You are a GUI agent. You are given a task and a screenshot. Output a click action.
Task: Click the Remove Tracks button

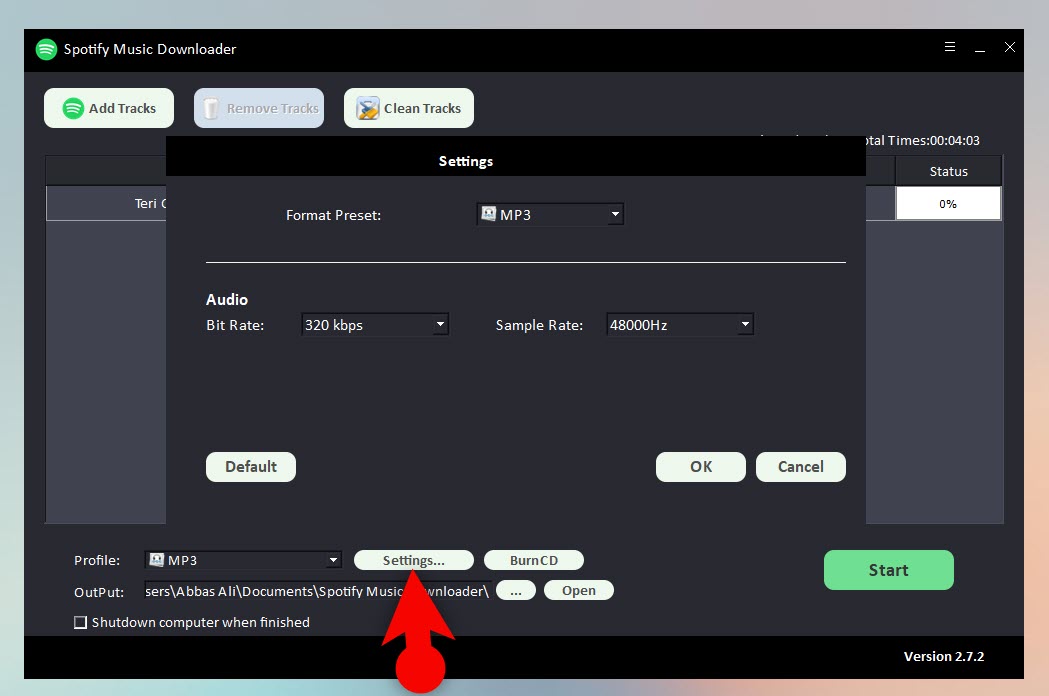(259, 108)
